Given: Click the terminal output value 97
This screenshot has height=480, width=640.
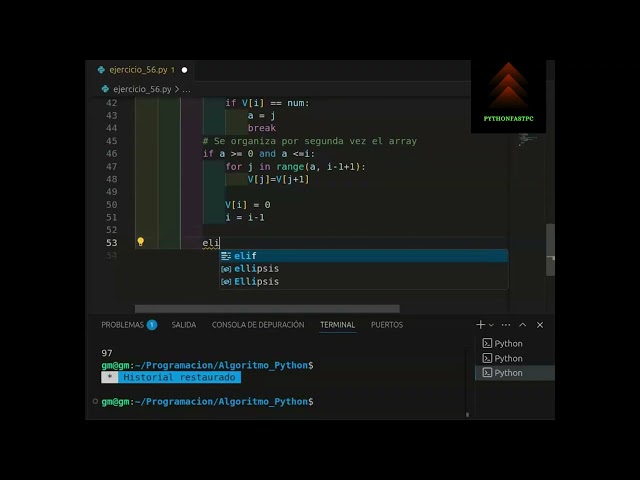Looking at the screenshot, I should [107, 353].
